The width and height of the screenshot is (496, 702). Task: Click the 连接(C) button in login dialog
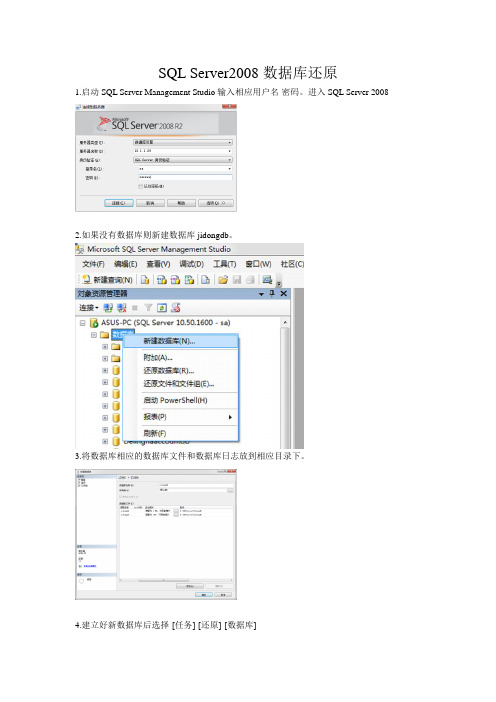119,203
